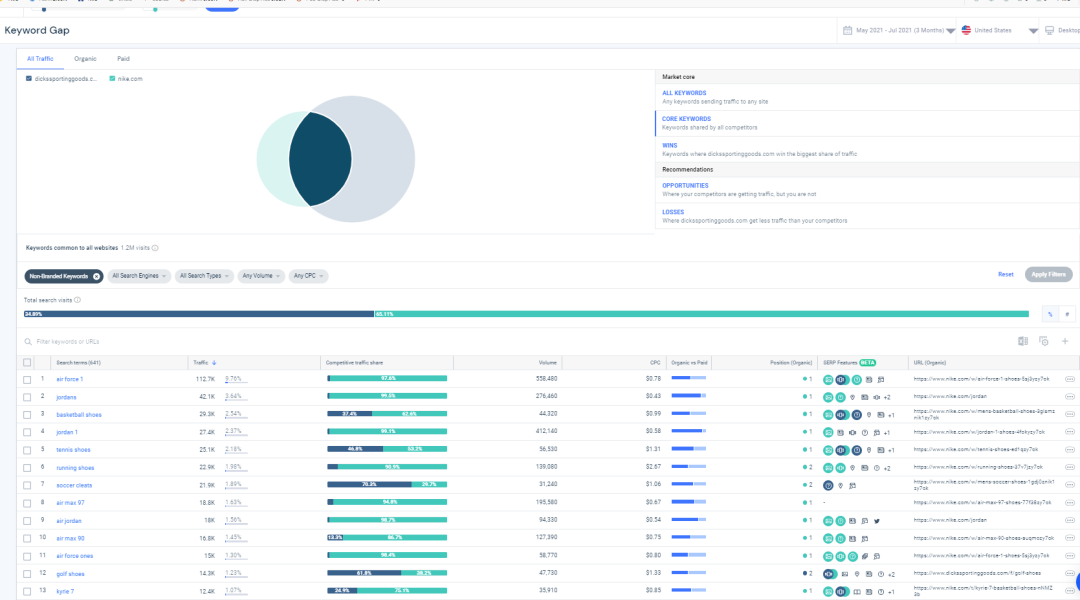This screenshot has width=1080, height=600.
Task: Open the date range May 2021 - Jul 2021 picker
Action: (900, 31)
